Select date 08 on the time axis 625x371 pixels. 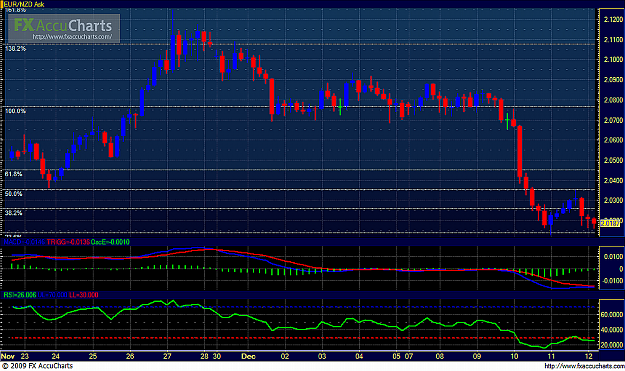pyautogui.click(x=440, y=356)
